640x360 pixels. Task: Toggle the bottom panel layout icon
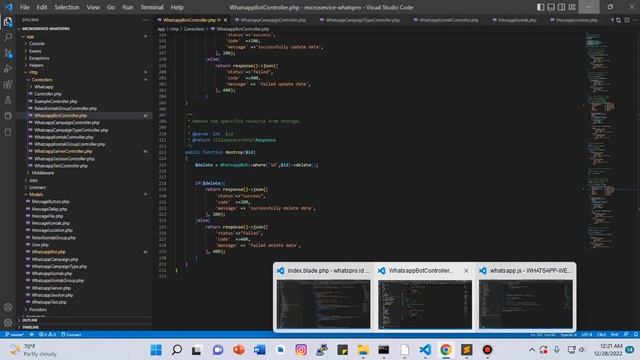click(551, 7)
